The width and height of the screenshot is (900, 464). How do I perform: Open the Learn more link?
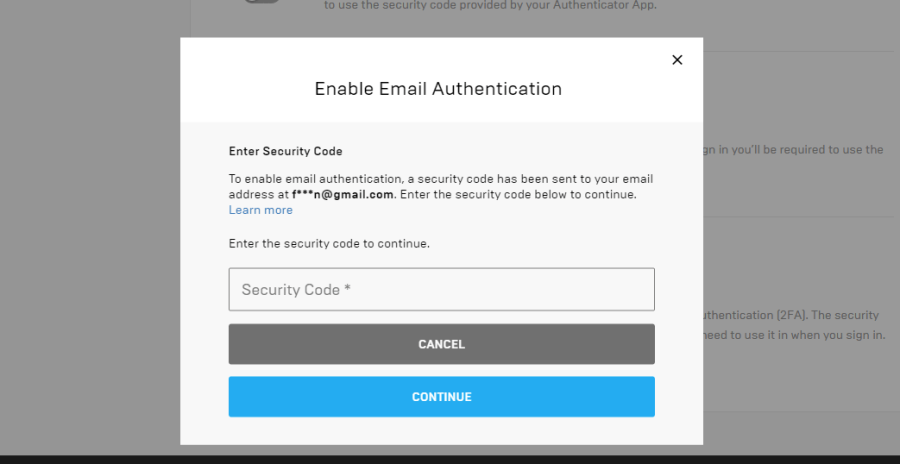260,210
